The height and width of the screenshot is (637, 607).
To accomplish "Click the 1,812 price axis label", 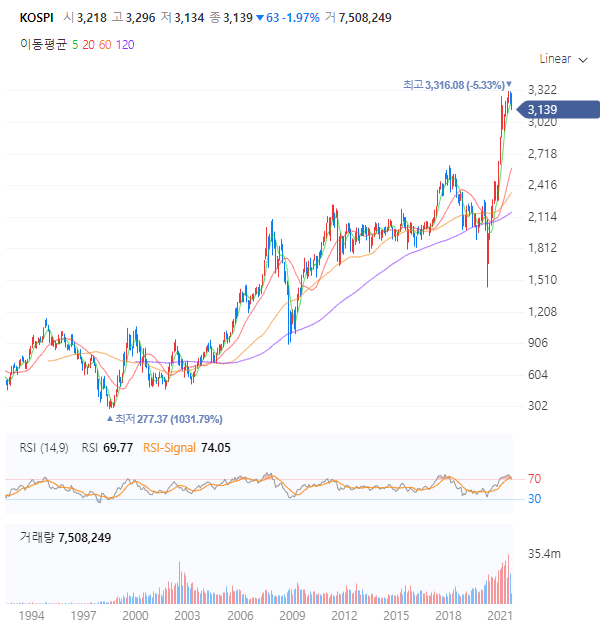I will (542, 248).
